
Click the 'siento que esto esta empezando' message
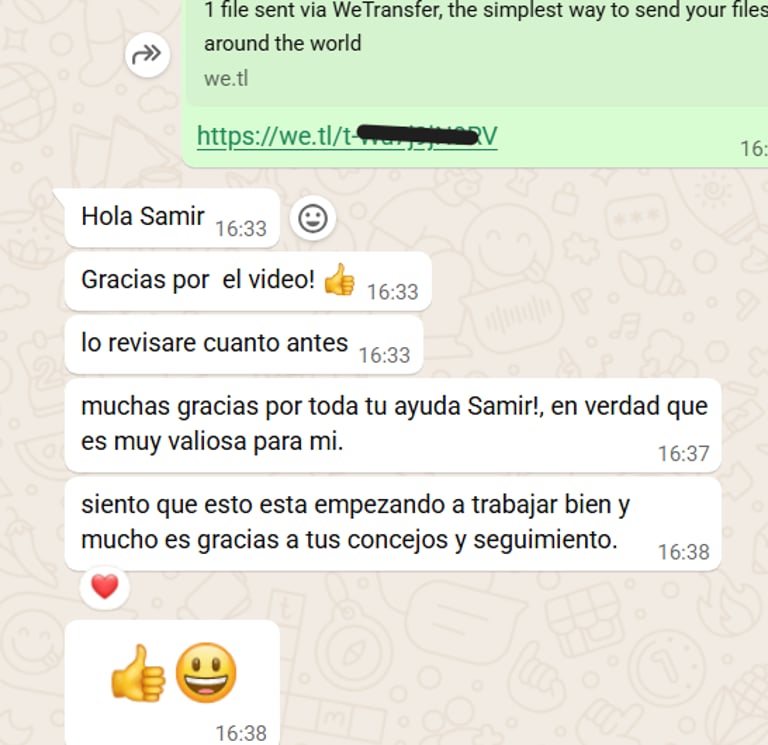(393, 524)
